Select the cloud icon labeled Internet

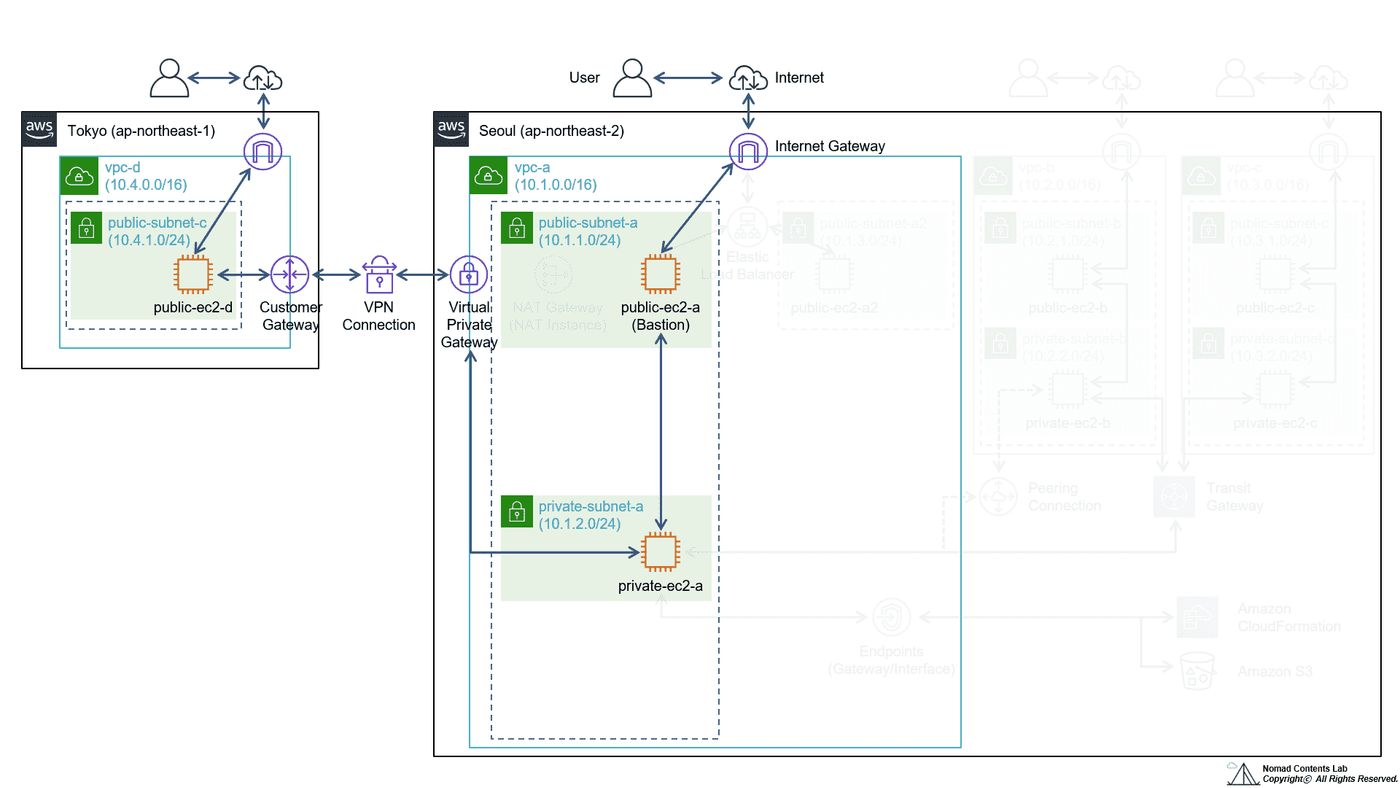coord(747,78)
